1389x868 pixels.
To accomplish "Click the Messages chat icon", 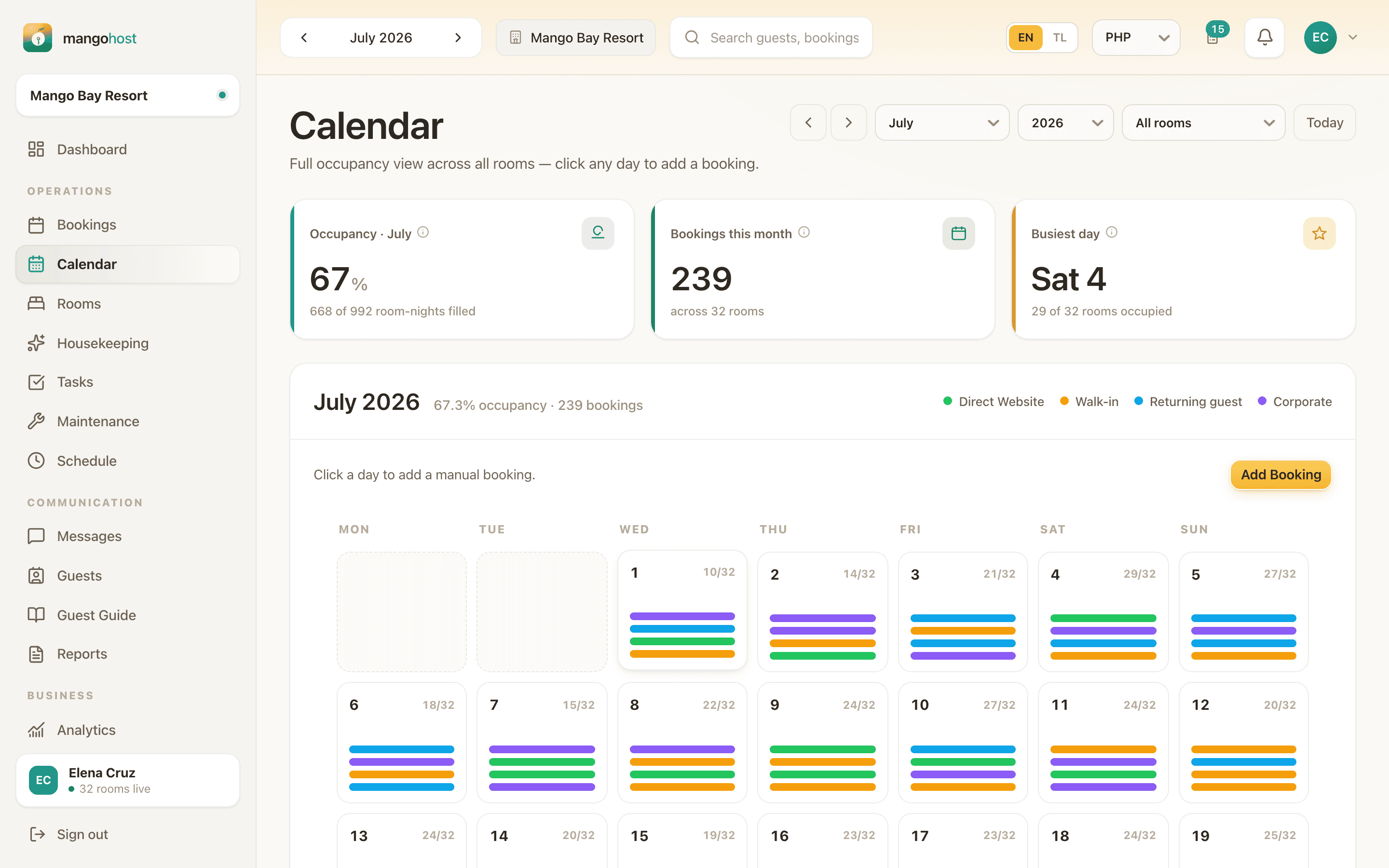I will point(36,536).
